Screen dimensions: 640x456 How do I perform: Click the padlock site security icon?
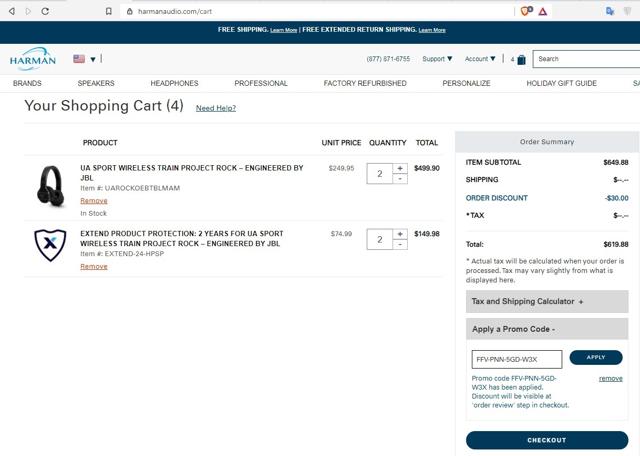(129, 11)
